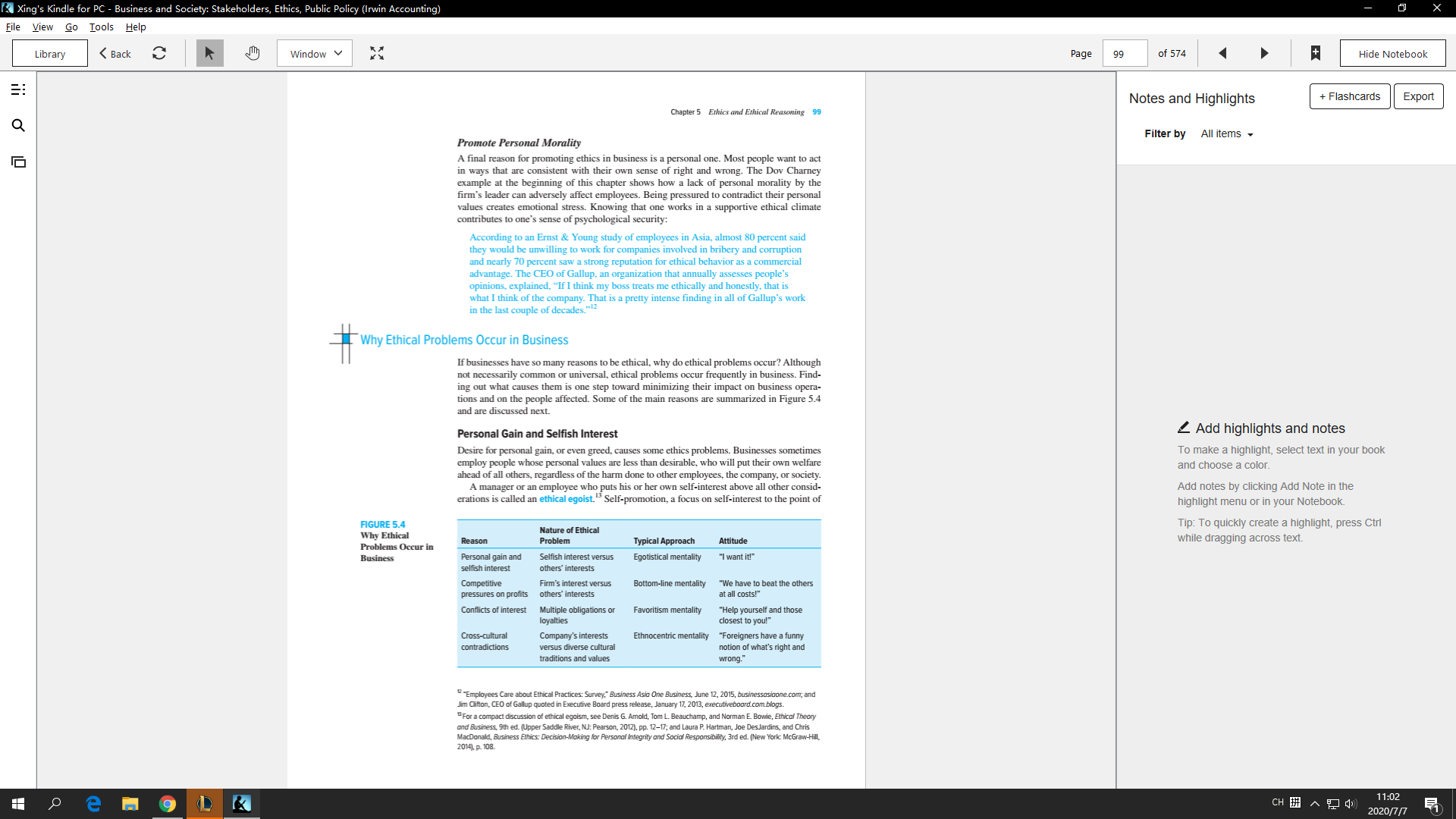Click Hide Notebook button
Viewport: 1456px width, 819px height.
pyautogui.click(x=1392, y=53)
